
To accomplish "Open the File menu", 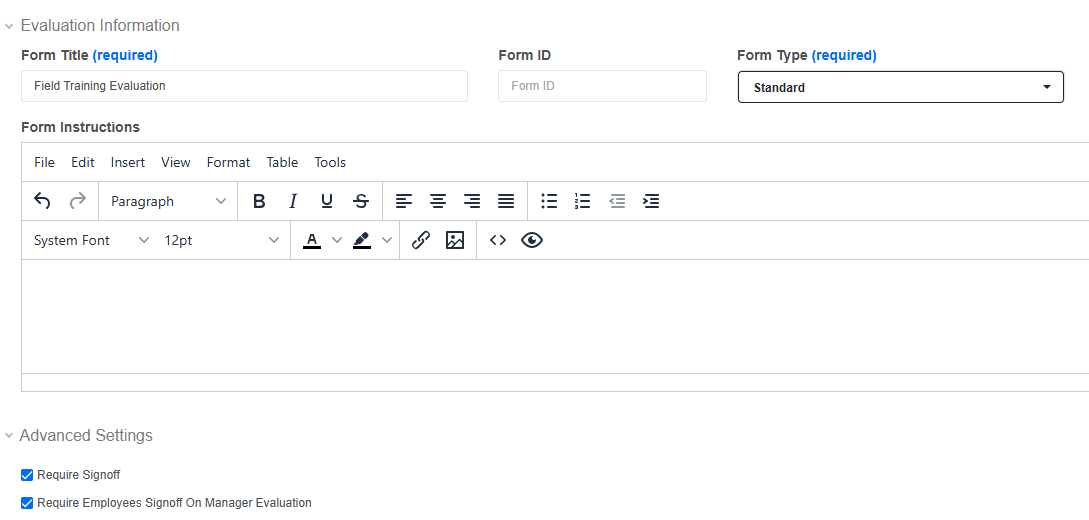I will coord(44,162).
